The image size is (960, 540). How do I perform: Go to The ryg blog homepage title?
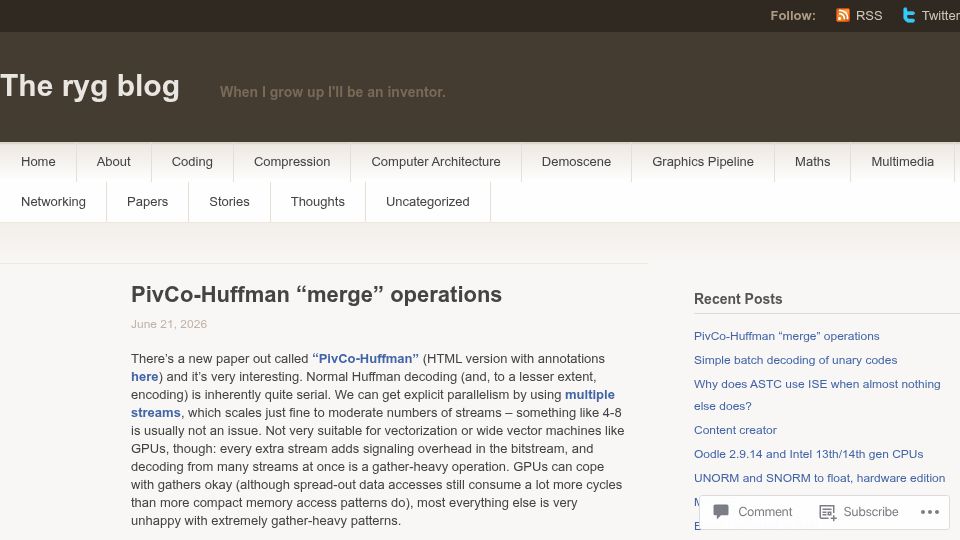pyautogui.click(x=90, y=86)
